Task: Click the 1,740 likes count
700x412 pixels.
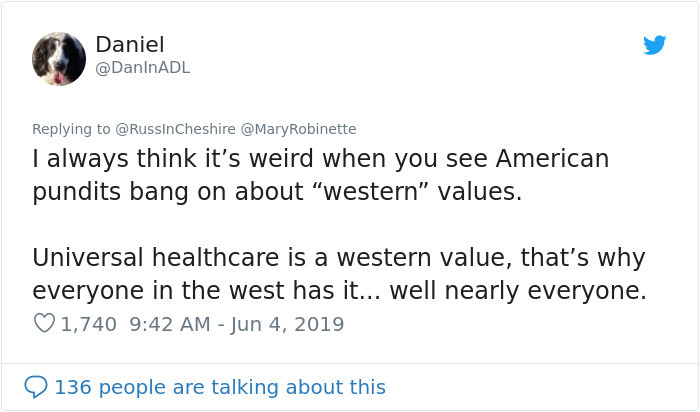Action: tap(88, 325)
